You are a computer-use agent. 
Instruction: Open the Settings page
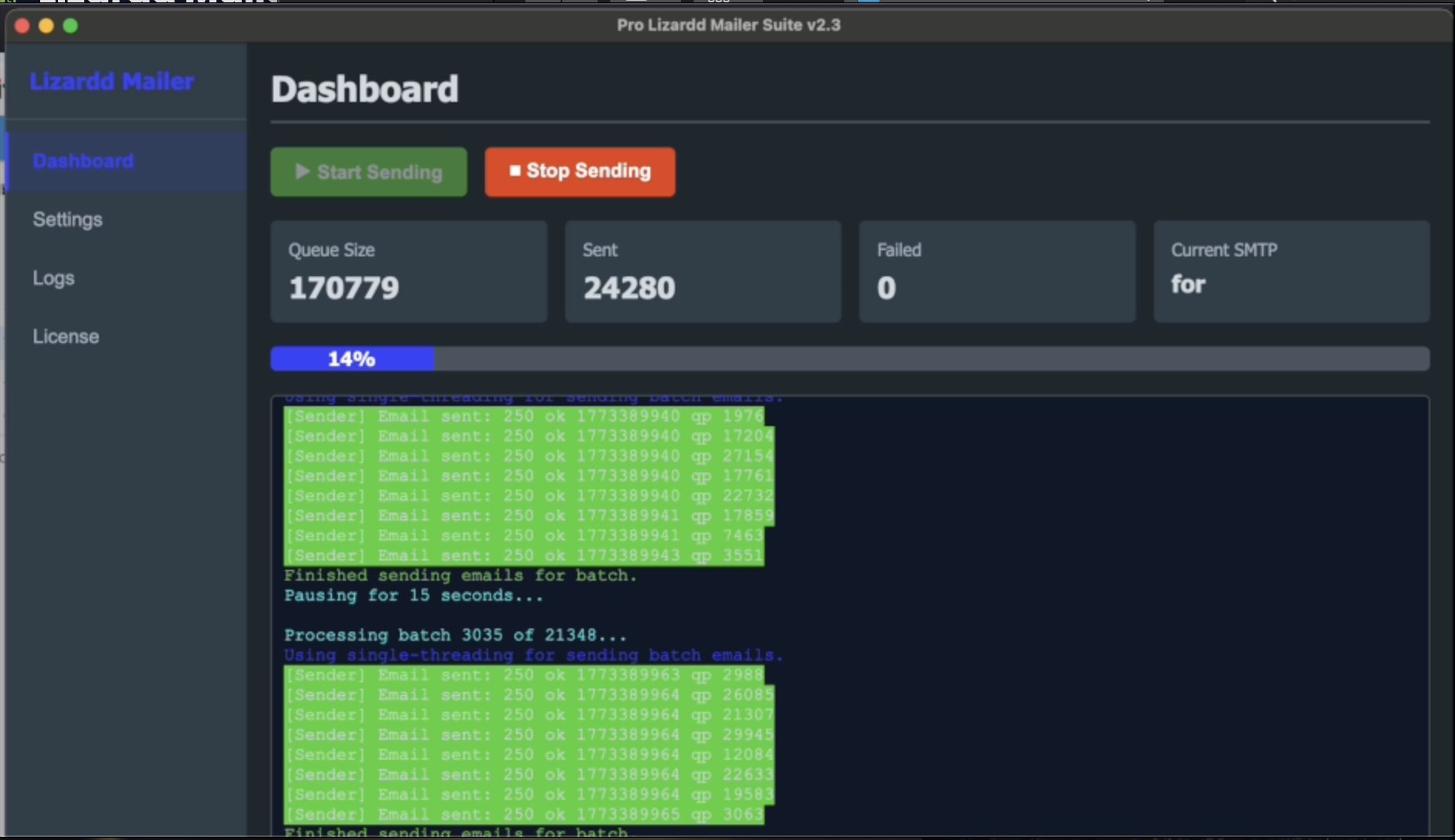click(x=68, y=219)
